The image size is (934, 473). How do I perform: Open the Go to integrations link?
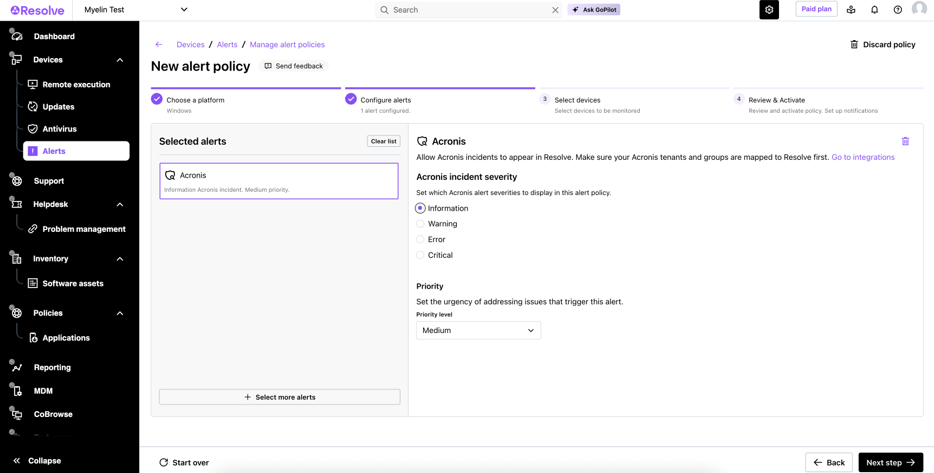(862, 157)
